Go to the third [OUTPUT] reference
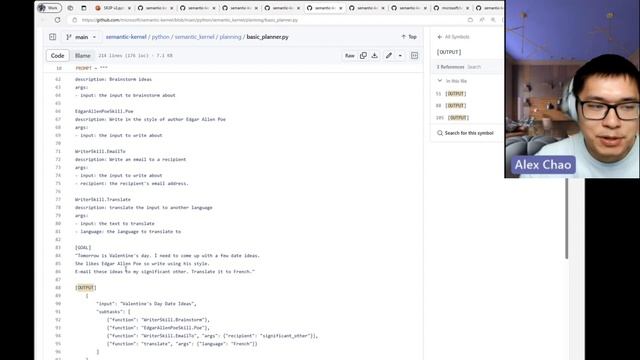640x360 pixels. click(x=452, y=118)
